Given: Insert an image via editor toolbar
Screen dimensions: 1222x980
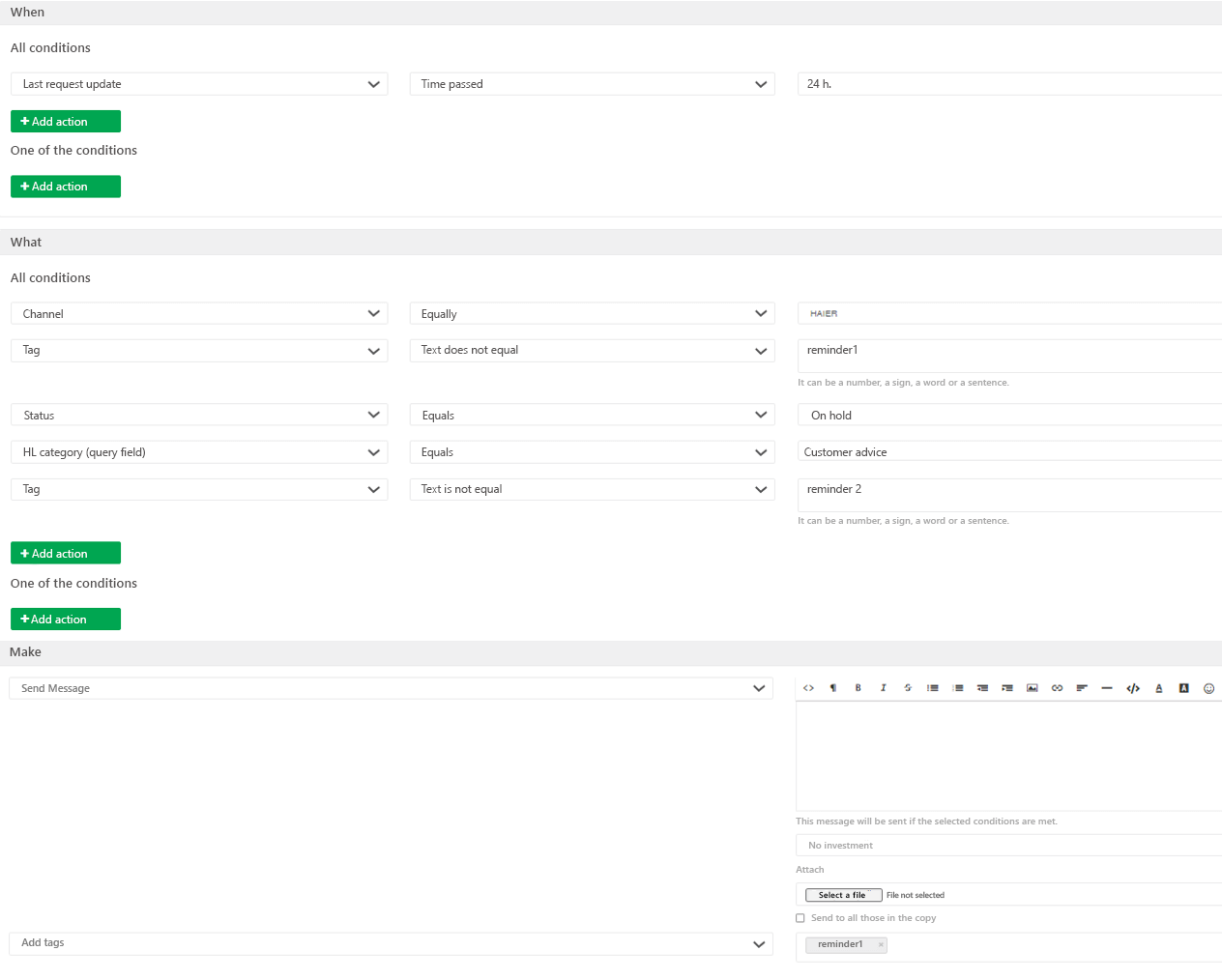Looking at the screenshot, I should coord(1033,688).
